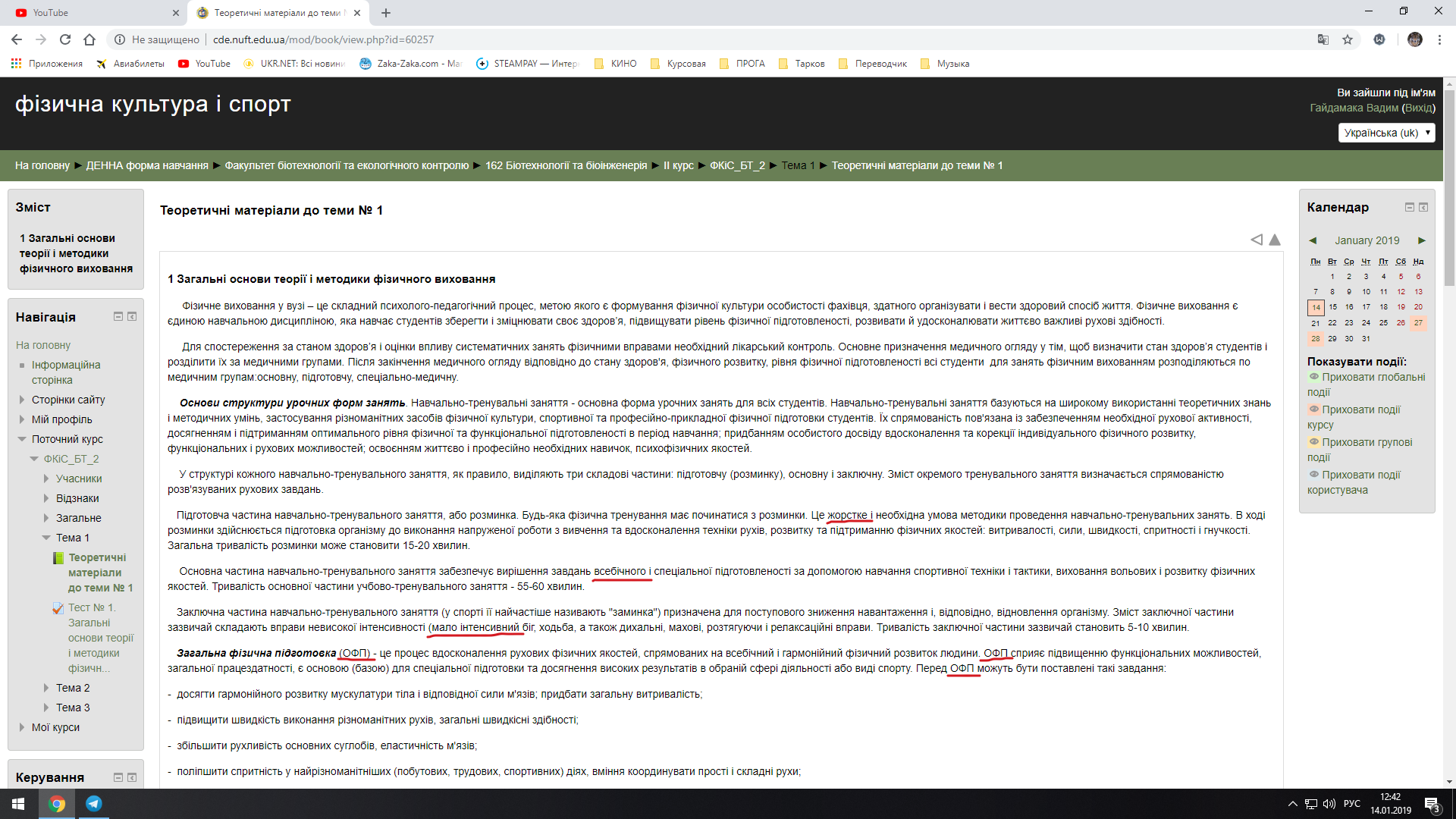Reload the page via the browser refresh icon
The width and height of the screenshot is (1456, 819).
[x=65, y=39]
